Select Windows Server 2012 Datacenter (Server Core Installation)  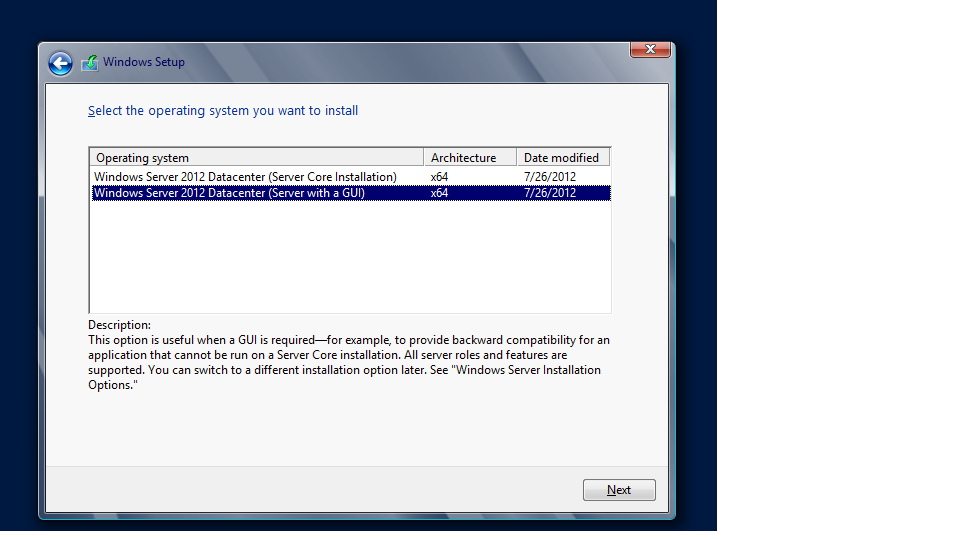pyautogui.click(x=351, y=177)
